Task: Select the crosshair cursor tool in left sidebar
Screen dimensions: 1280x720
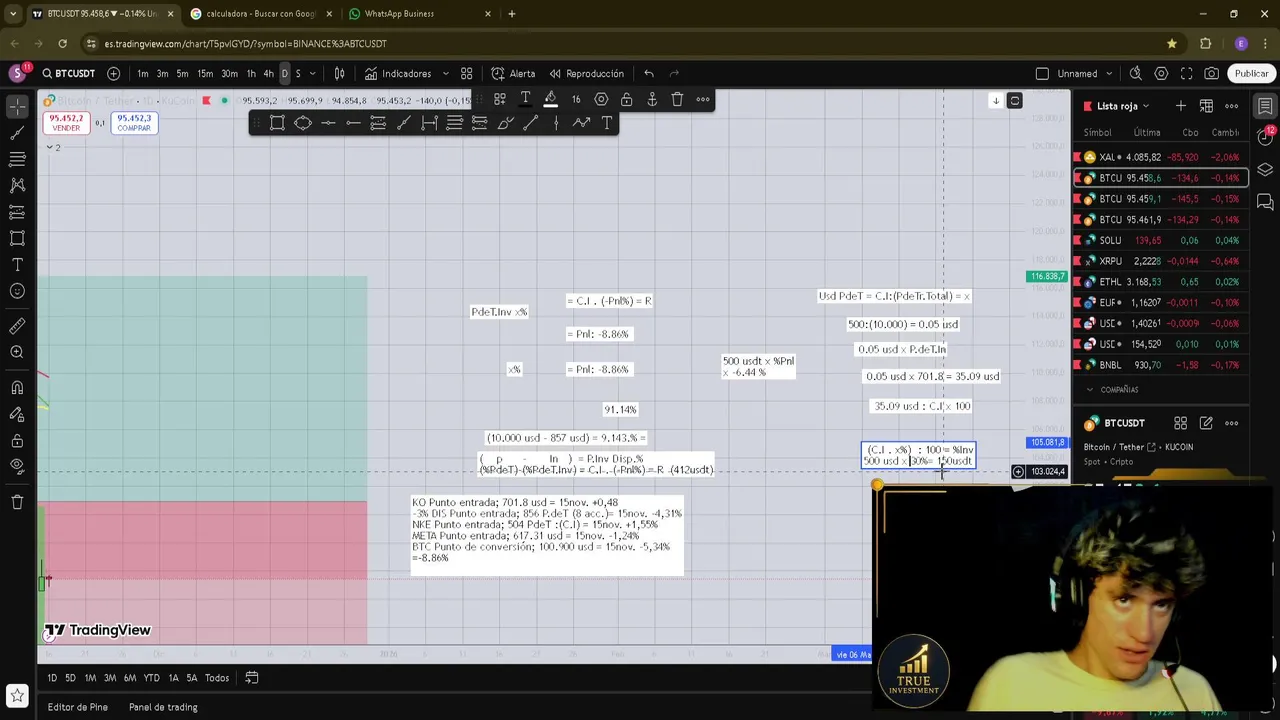Action: pos(17,106)
